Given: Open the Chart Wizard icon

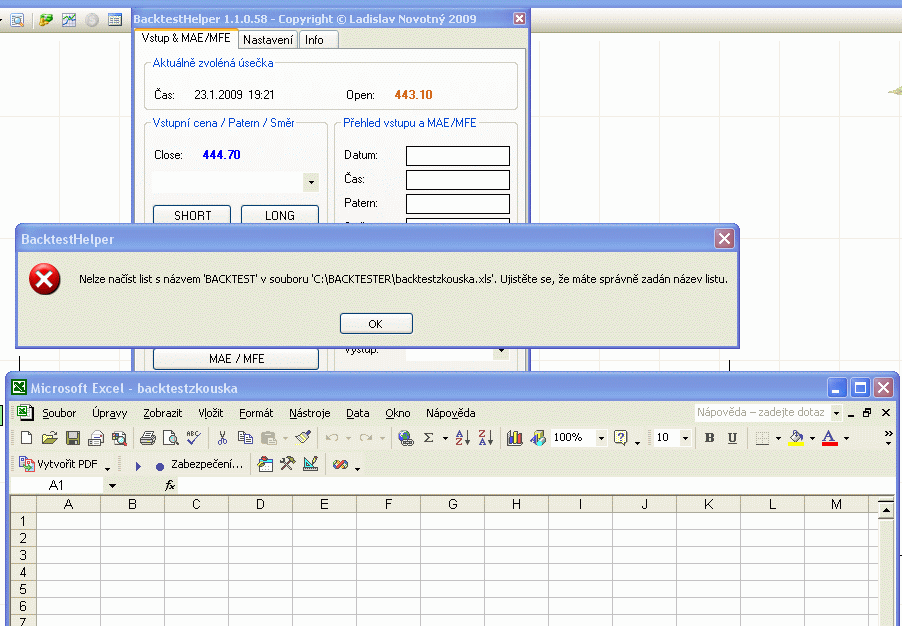Looking at the screenshot, I should pos(515,438).
